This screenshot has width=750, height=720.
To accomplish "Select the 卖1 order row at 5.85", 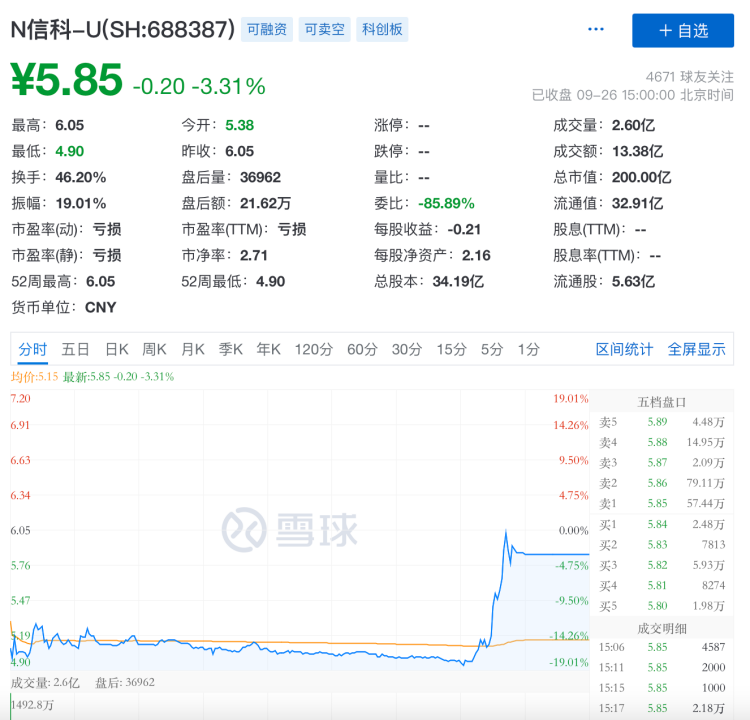I will point(662,503).
